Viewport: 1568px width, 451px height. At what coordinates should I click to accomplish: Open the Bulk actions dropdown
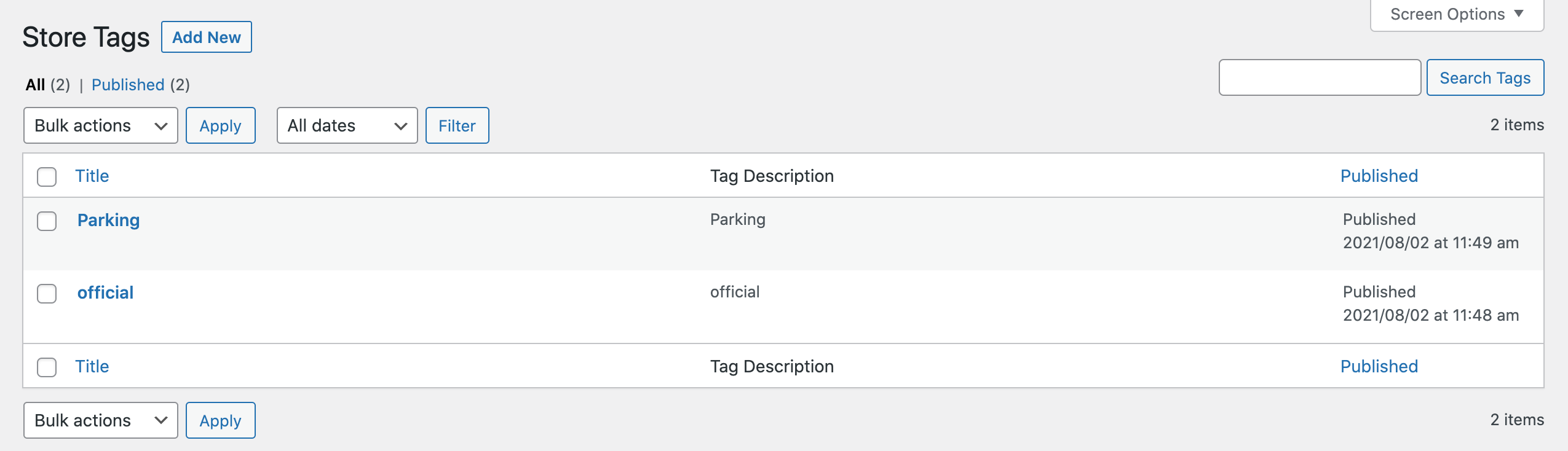click(x=100, y=125)
